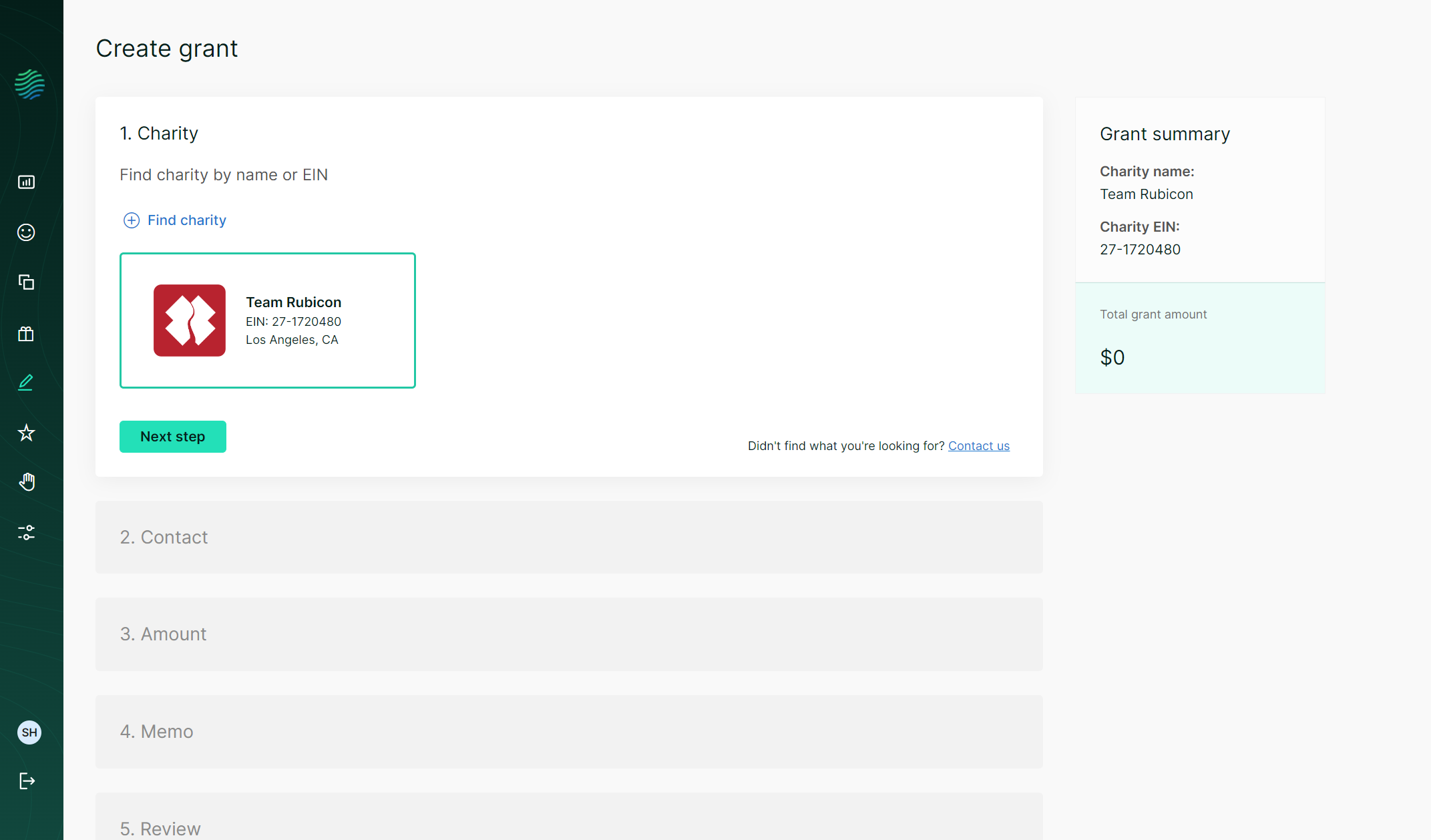Open the star favorites sidebar icon
1431x840 pixels.
[x=26, y=433]
